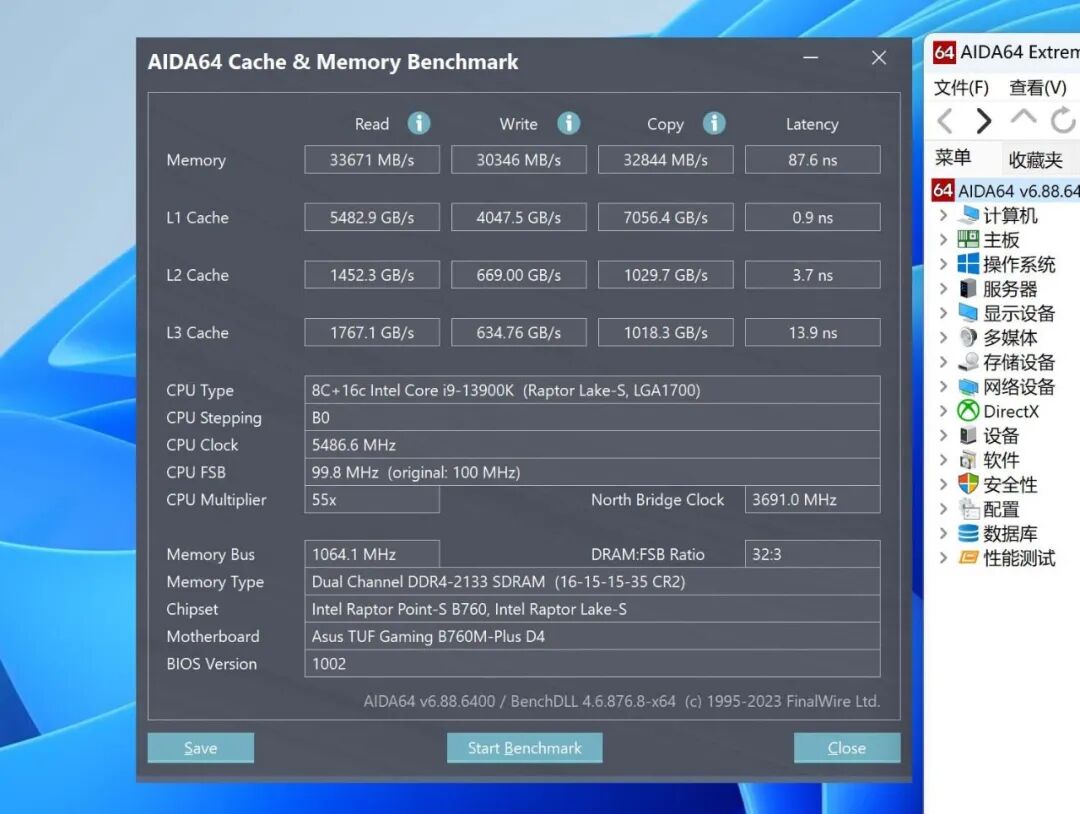The width and height of the screenshot is (1080, 814).
Task: Select the 配置 configuration icon
Action: click(969, 509)
